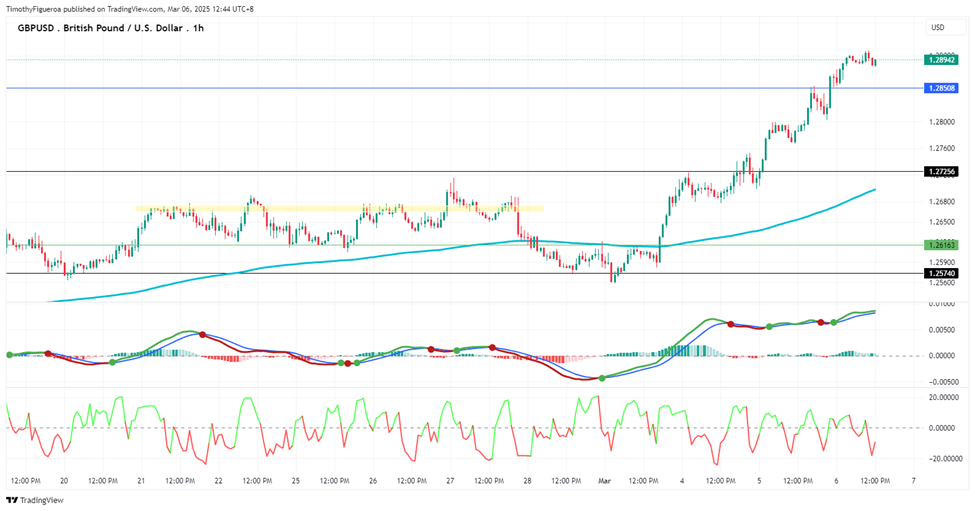The image size is (975, 511).
Task: Click the 22 date label on time axis
Action: point(218,481)
